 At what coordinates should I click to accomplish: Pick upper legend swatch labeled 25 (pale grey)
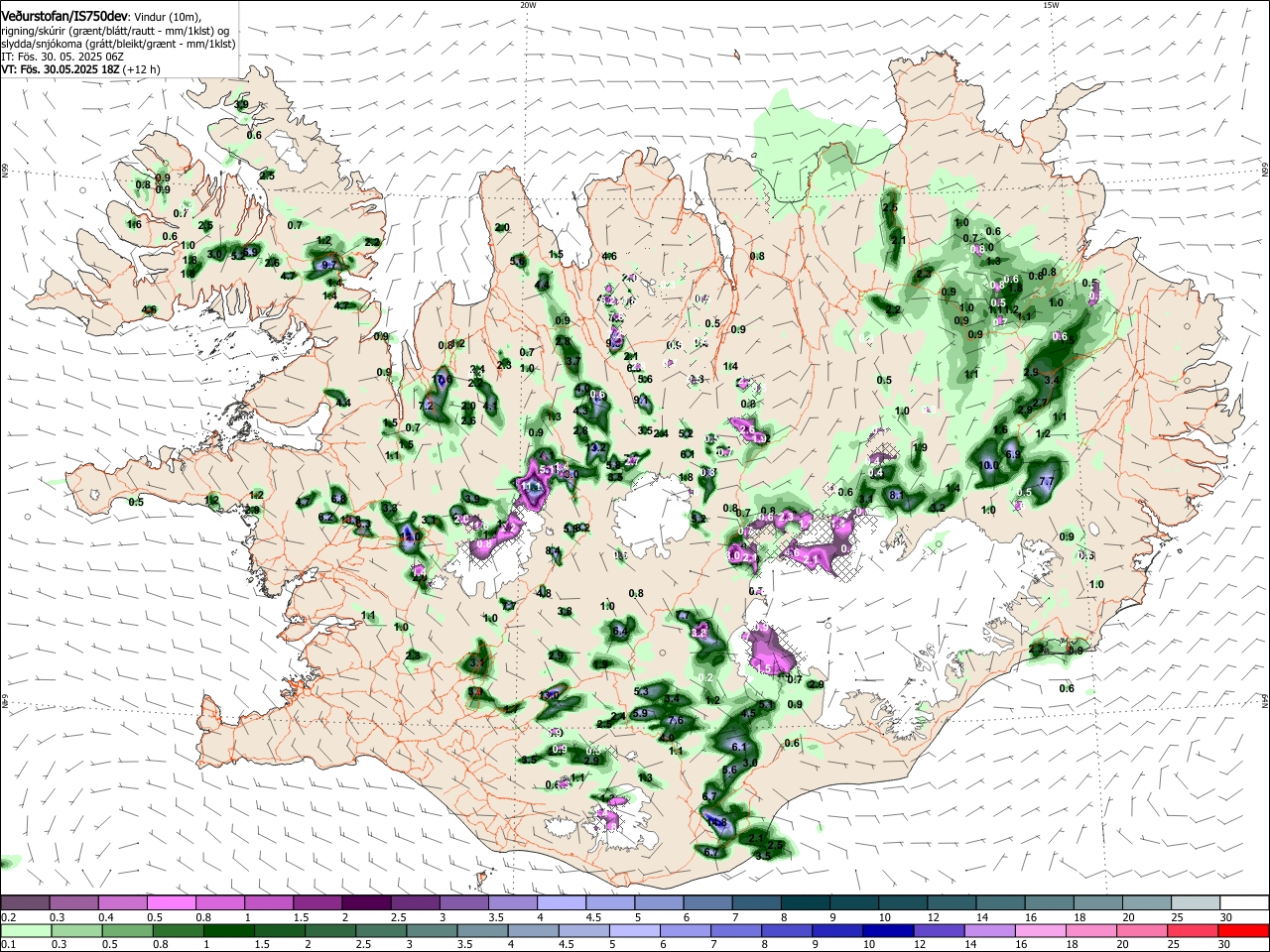point(1194,902)
